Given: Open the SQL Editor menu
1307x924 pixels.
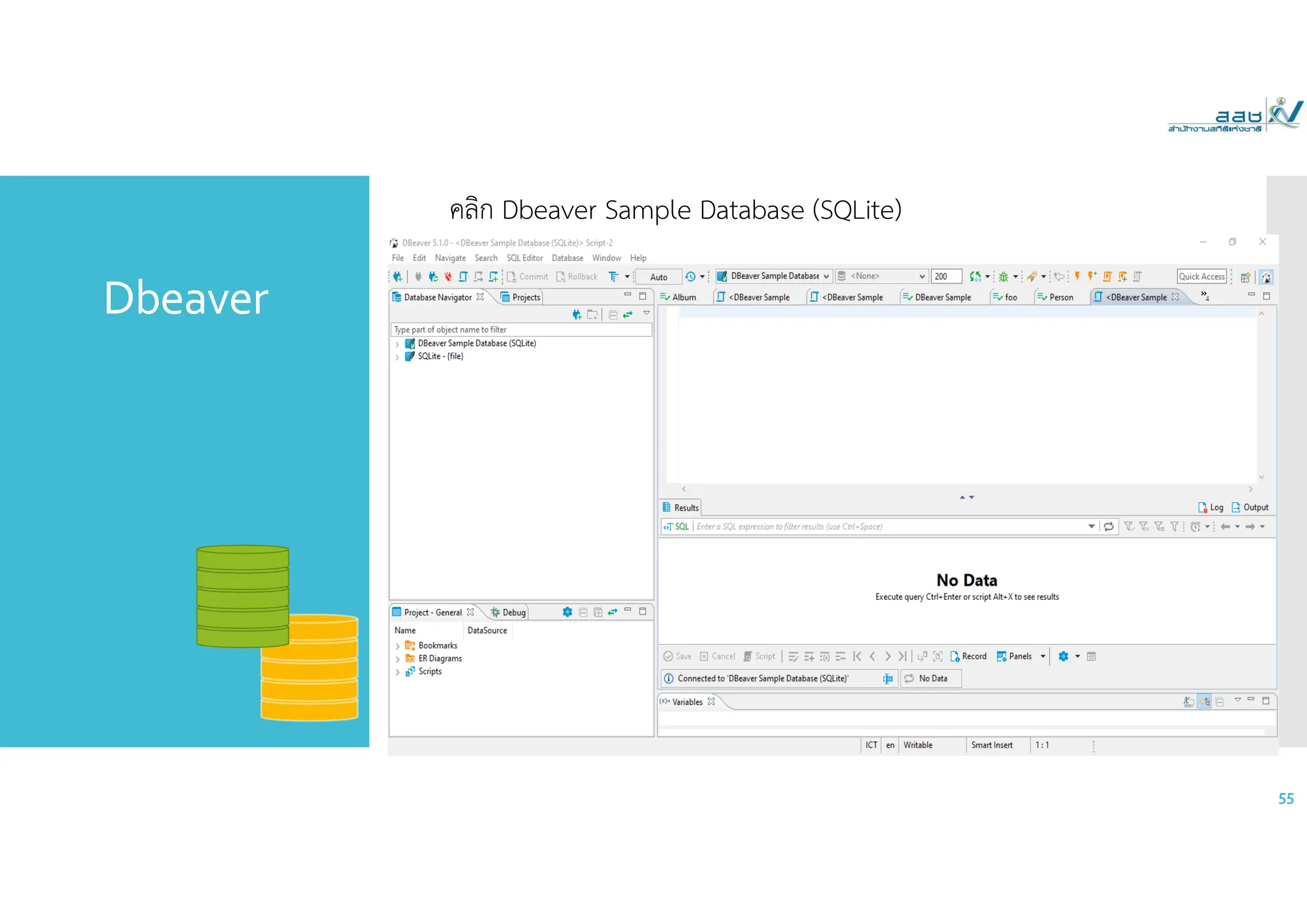Looking at the screenshot, I should (x=525, y=258).
